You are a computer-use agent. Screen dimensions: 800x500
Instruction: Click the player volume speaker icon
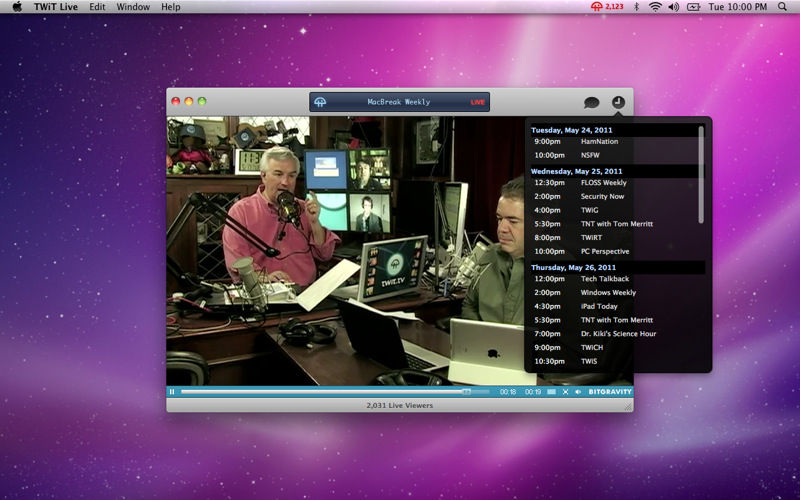578,392
